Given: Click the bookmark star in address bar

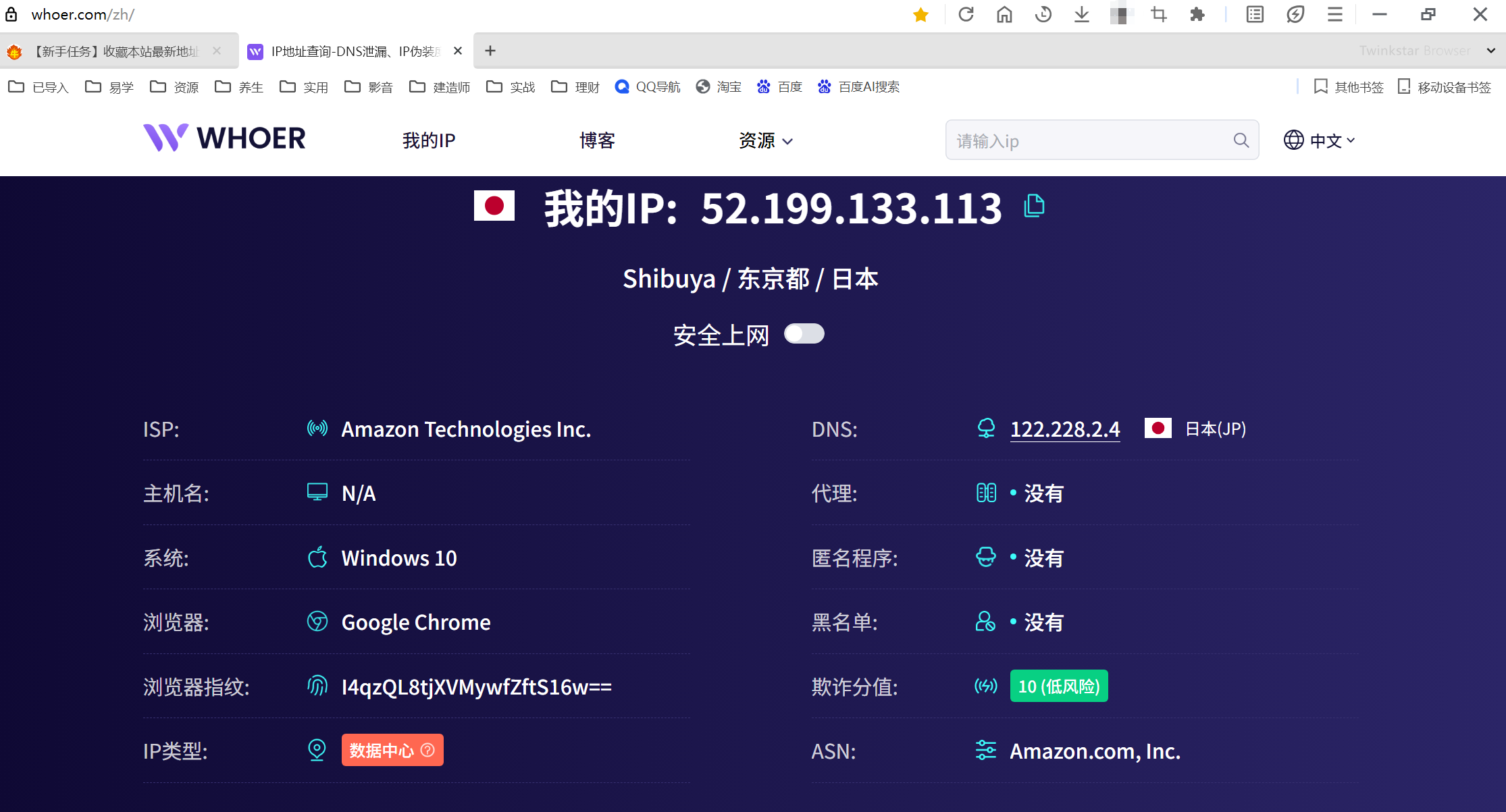Looking at the screenshot, I should pos(920,15).
